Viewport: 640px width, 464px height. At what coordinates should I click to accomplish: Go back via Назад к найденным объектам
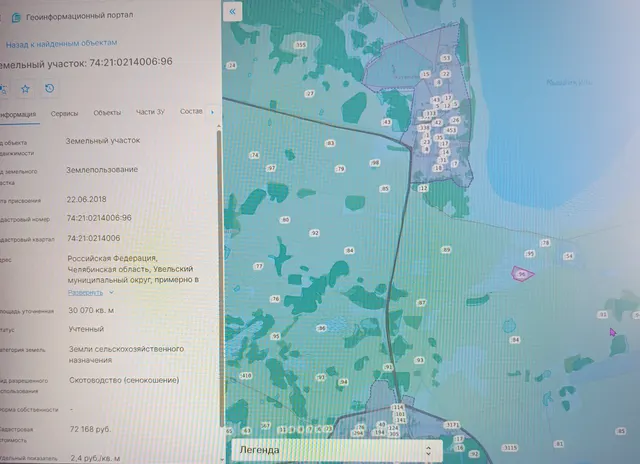point(61,43)
